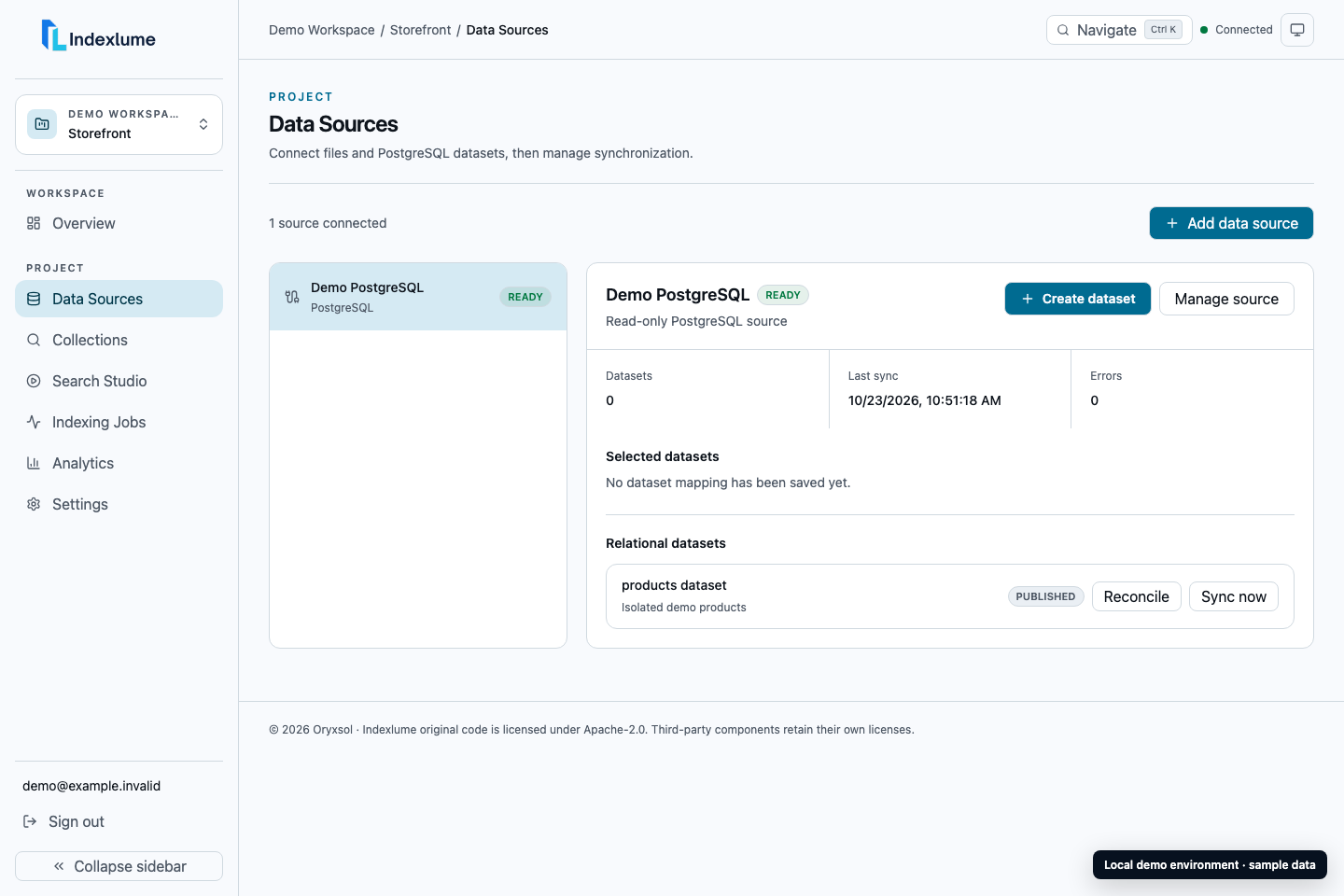Click the Indexlume logo icon
This screenshot has width=1344, height=896.
(53, 35)
